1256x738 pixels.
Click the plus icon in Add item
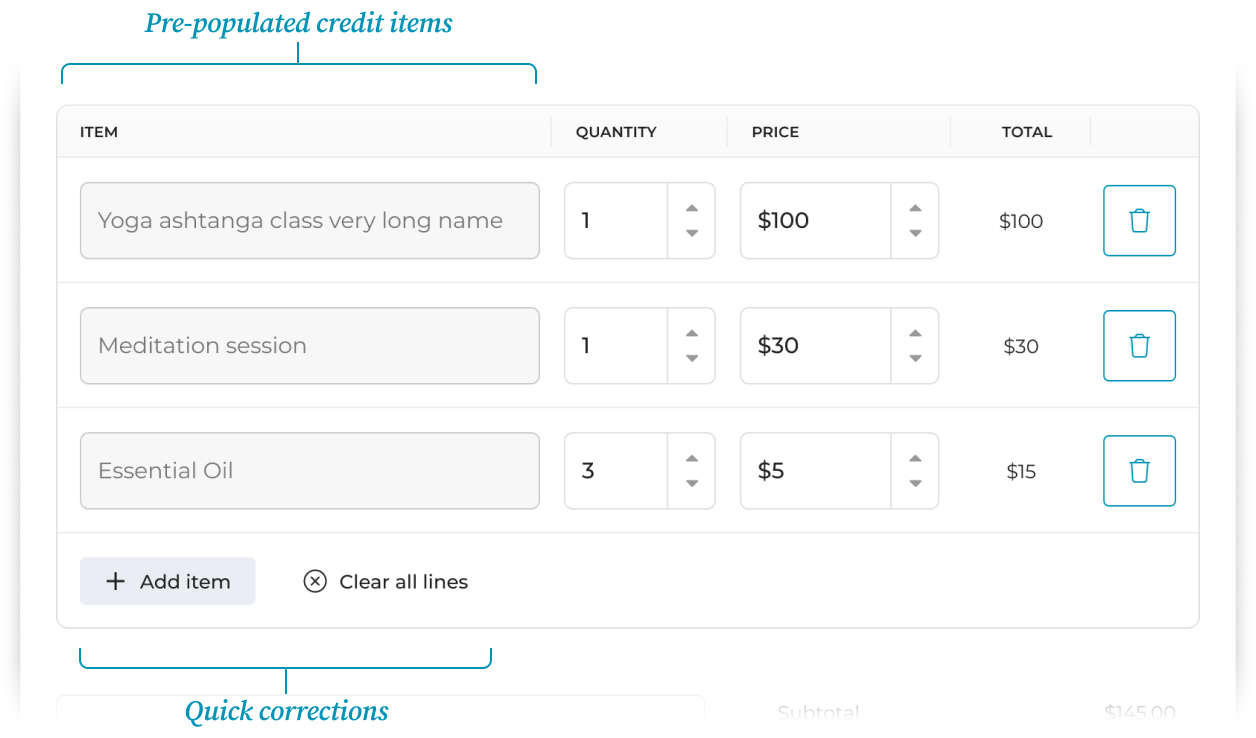click(x=116, y=581)
